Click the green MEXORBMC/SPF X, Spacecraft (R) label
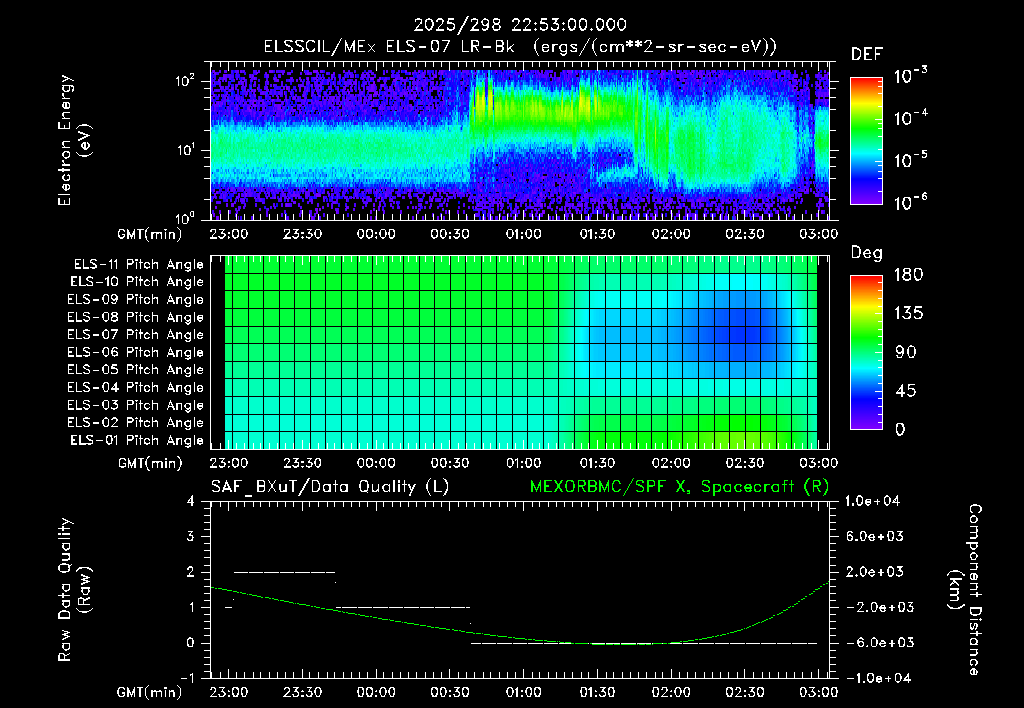The width and height of the screenshot is (1024, 708). [x=679, y=487]
